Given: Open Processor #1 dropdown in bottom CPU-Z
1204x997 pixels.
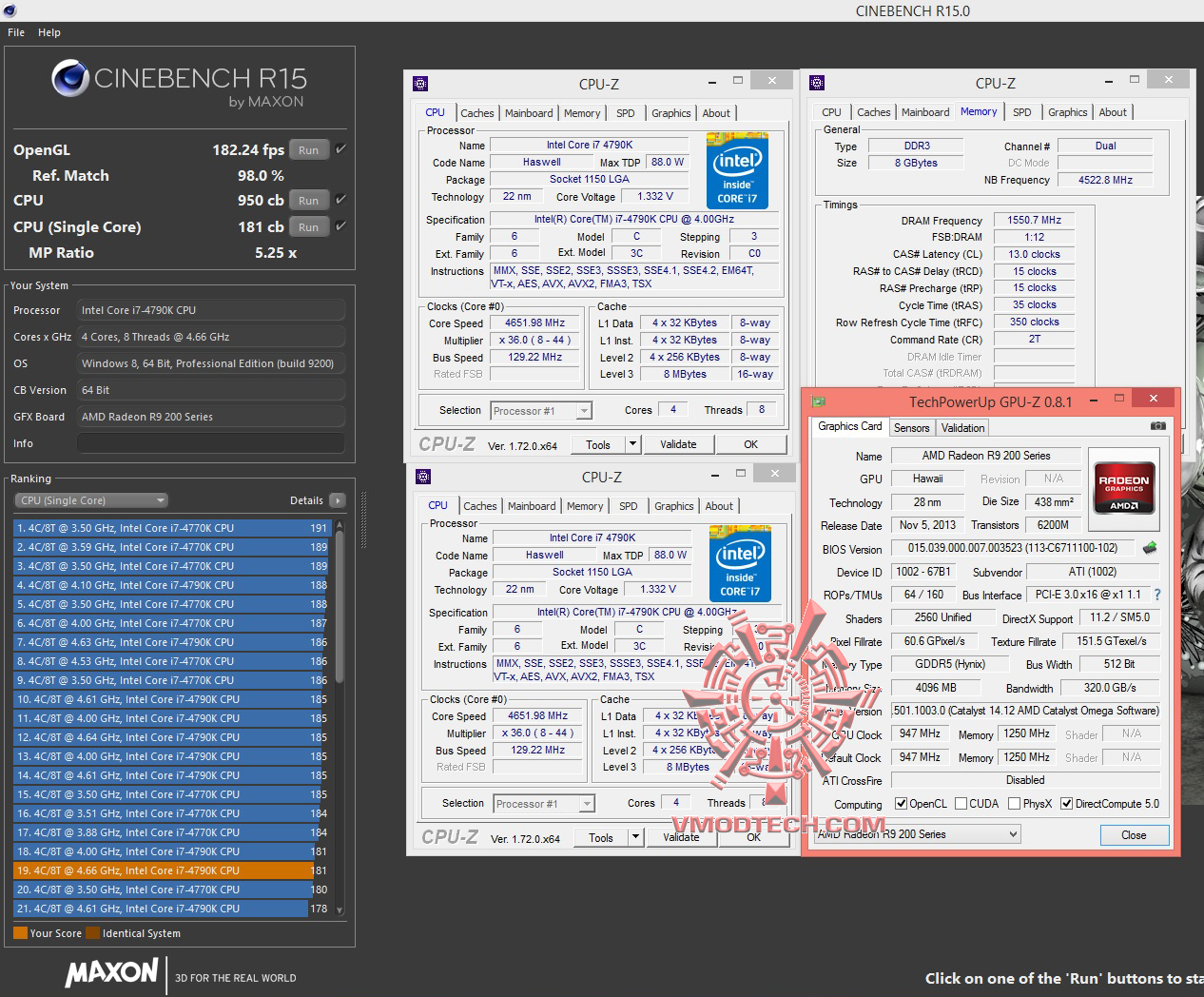Looking at the screenshot, I should 544,804.
